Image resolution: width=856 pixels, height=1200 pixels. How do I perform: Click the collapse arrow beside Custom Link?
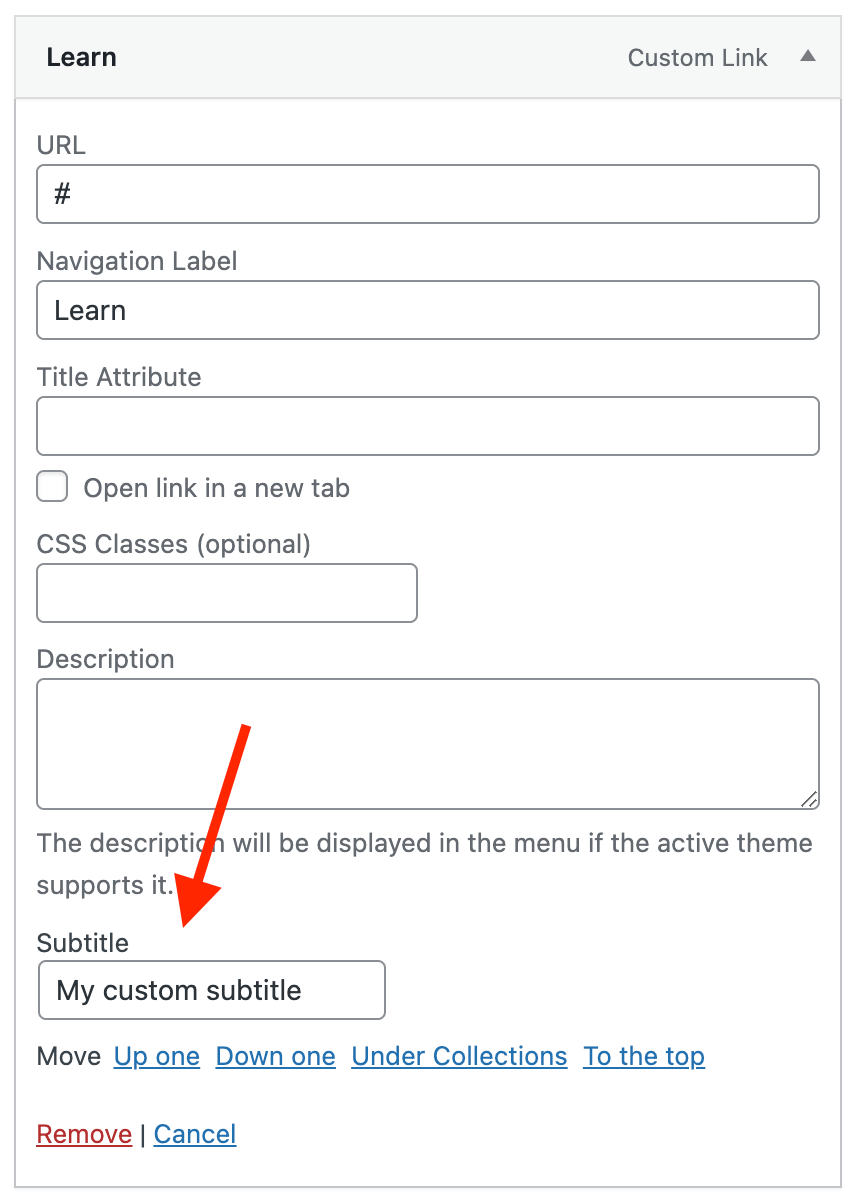(x=808, y=57)
